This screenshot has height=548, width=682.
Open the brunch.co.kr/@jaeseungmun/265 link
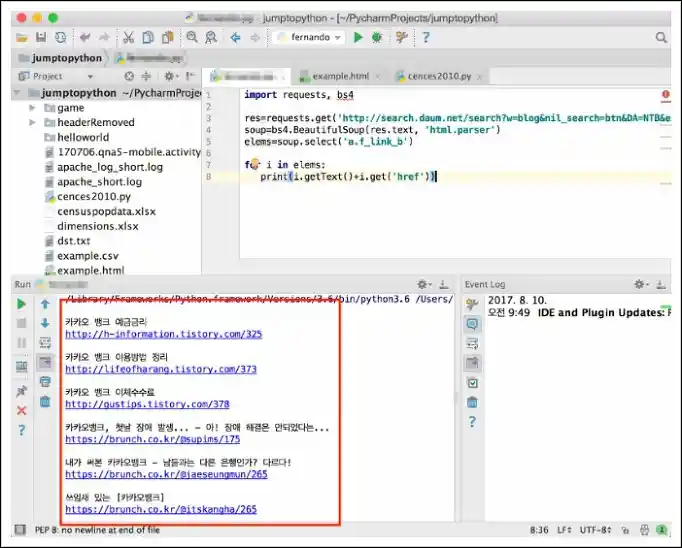(166, 474)
